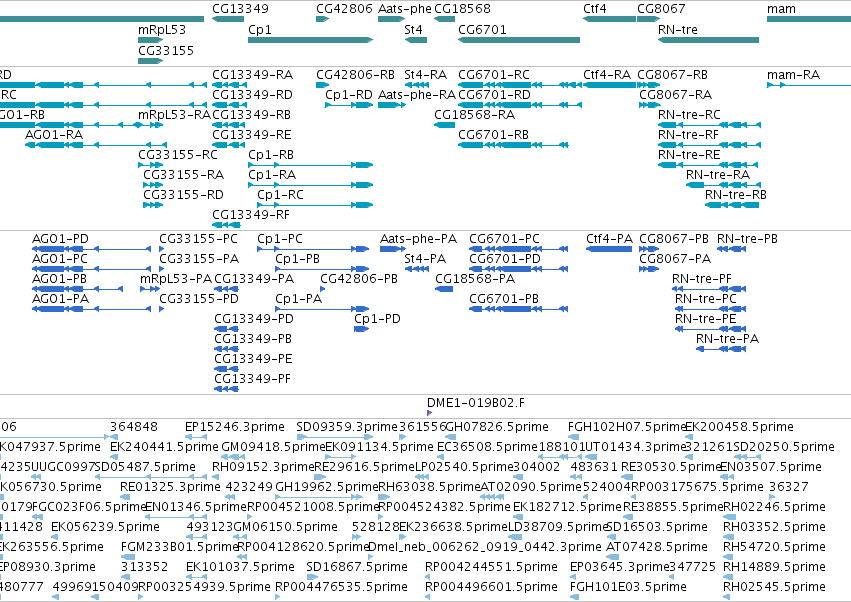The width and height of the screenshot is (851, 602).
Task: Open protein mRpL53-PA
Action: (x=176, y=279)
